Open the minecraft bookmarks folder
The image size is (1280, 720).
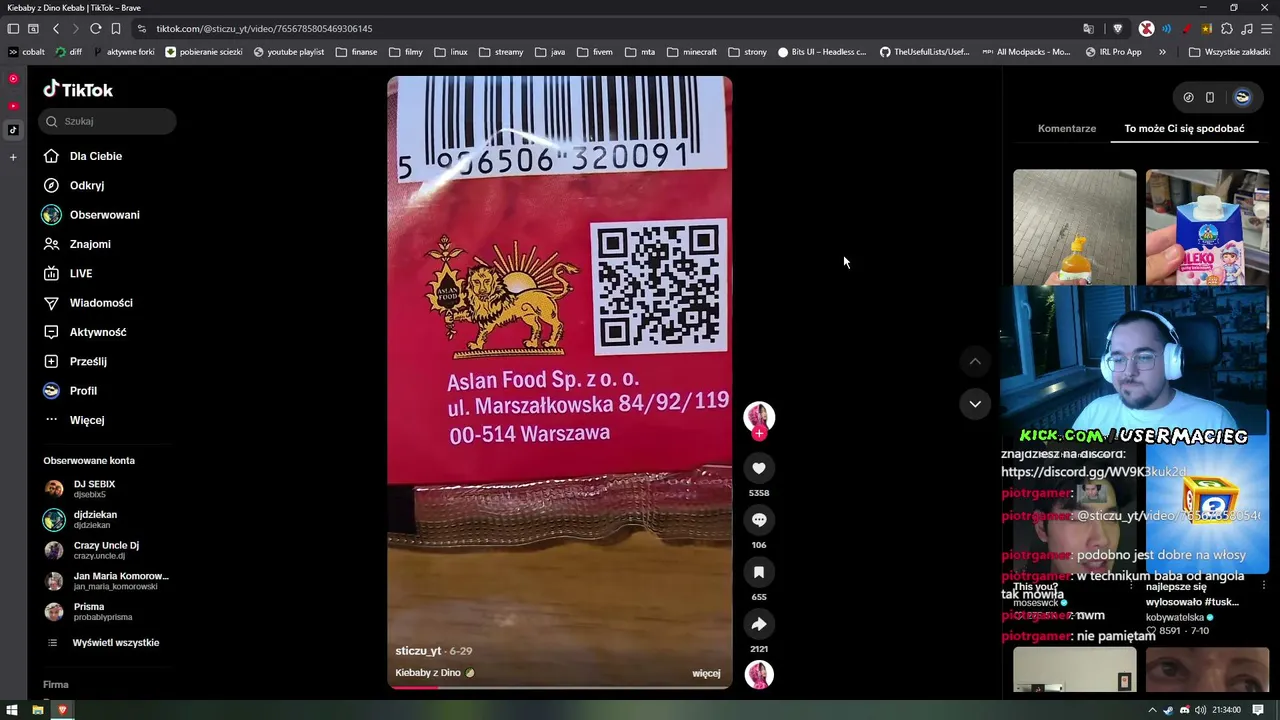click(692, 52)
